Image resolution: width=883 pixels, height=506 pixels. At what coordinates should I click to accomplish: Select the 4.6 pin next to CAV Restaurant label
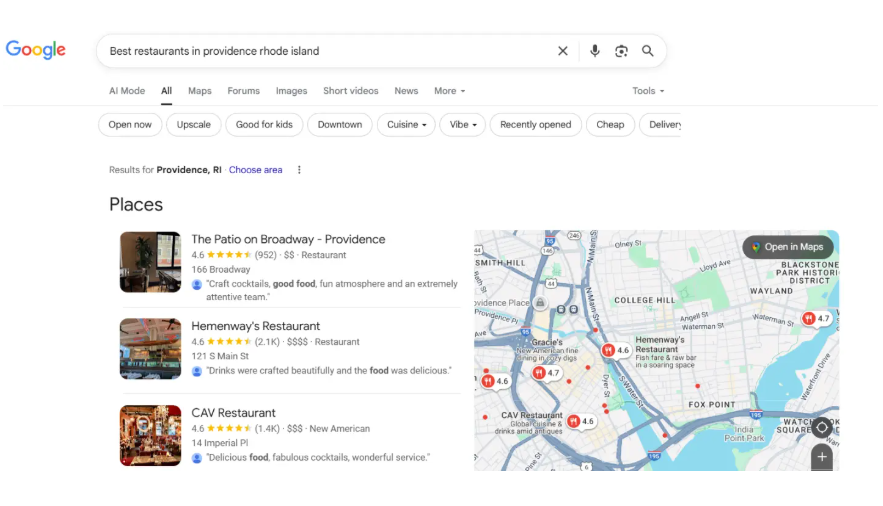click(x=581, y=422)
